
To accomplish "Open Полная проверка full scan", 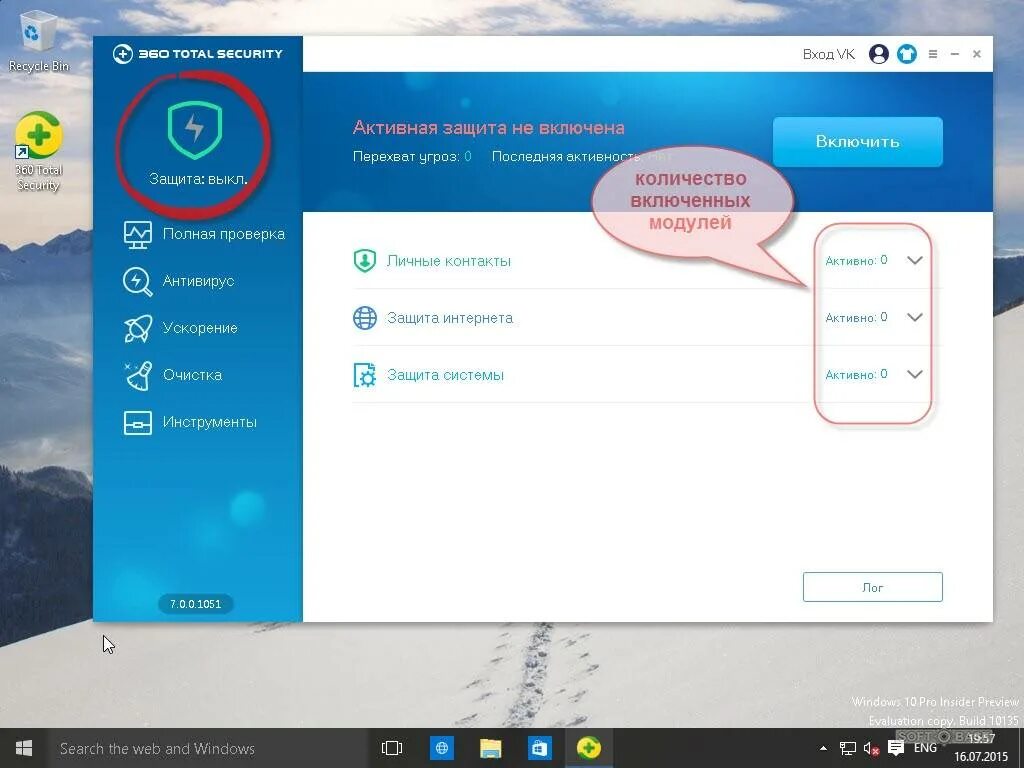I will (x=204, y=234).
